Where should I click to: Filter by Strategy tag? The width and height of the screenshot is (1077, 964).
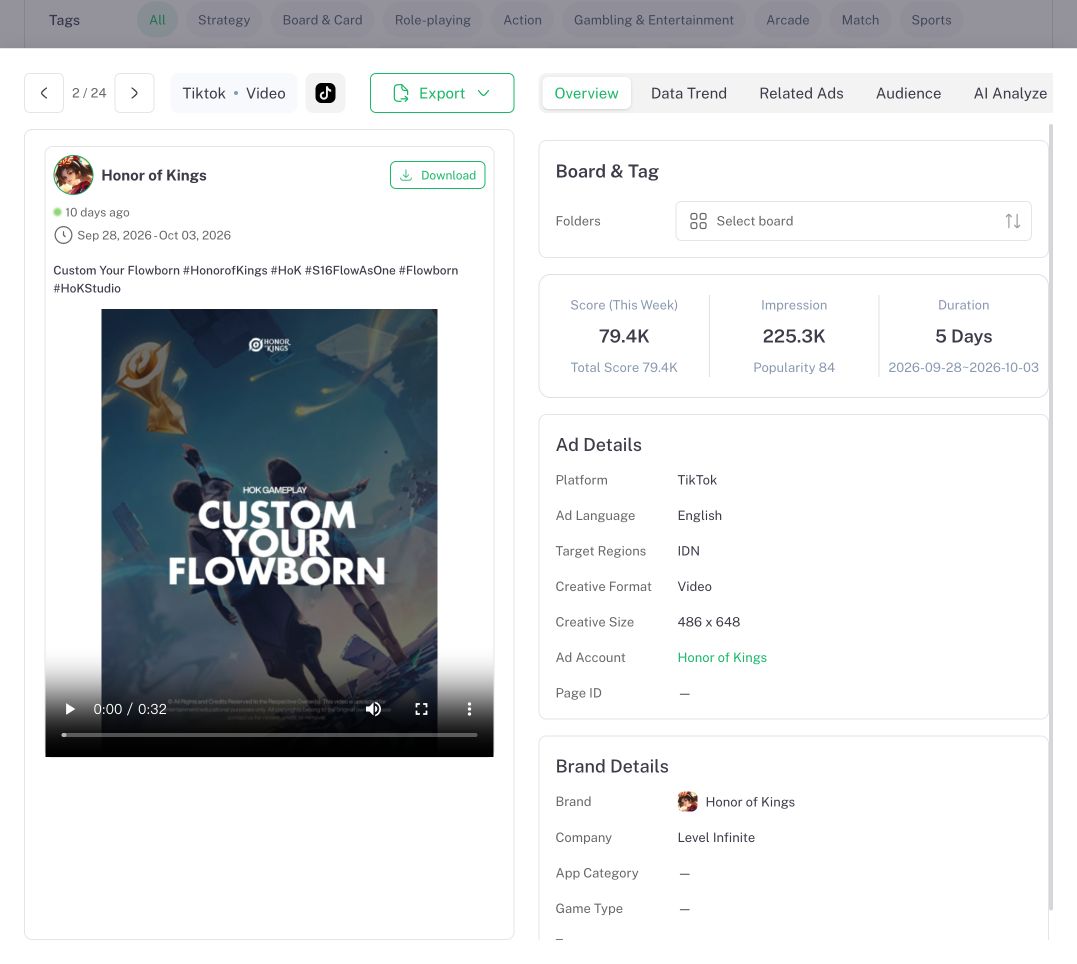click(x=224, y=20)
